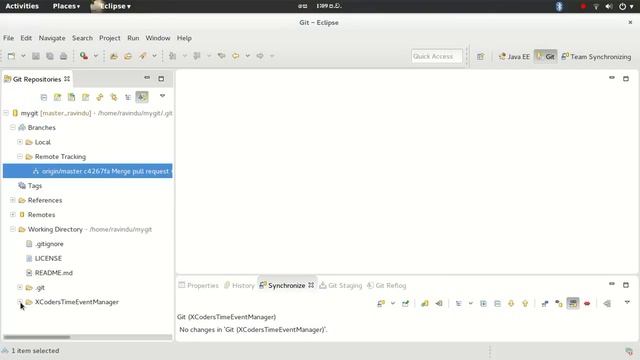Click the Print toolbar icon
Image resolution: width=640 pixels, height=360 pixels.
(63, 56)
